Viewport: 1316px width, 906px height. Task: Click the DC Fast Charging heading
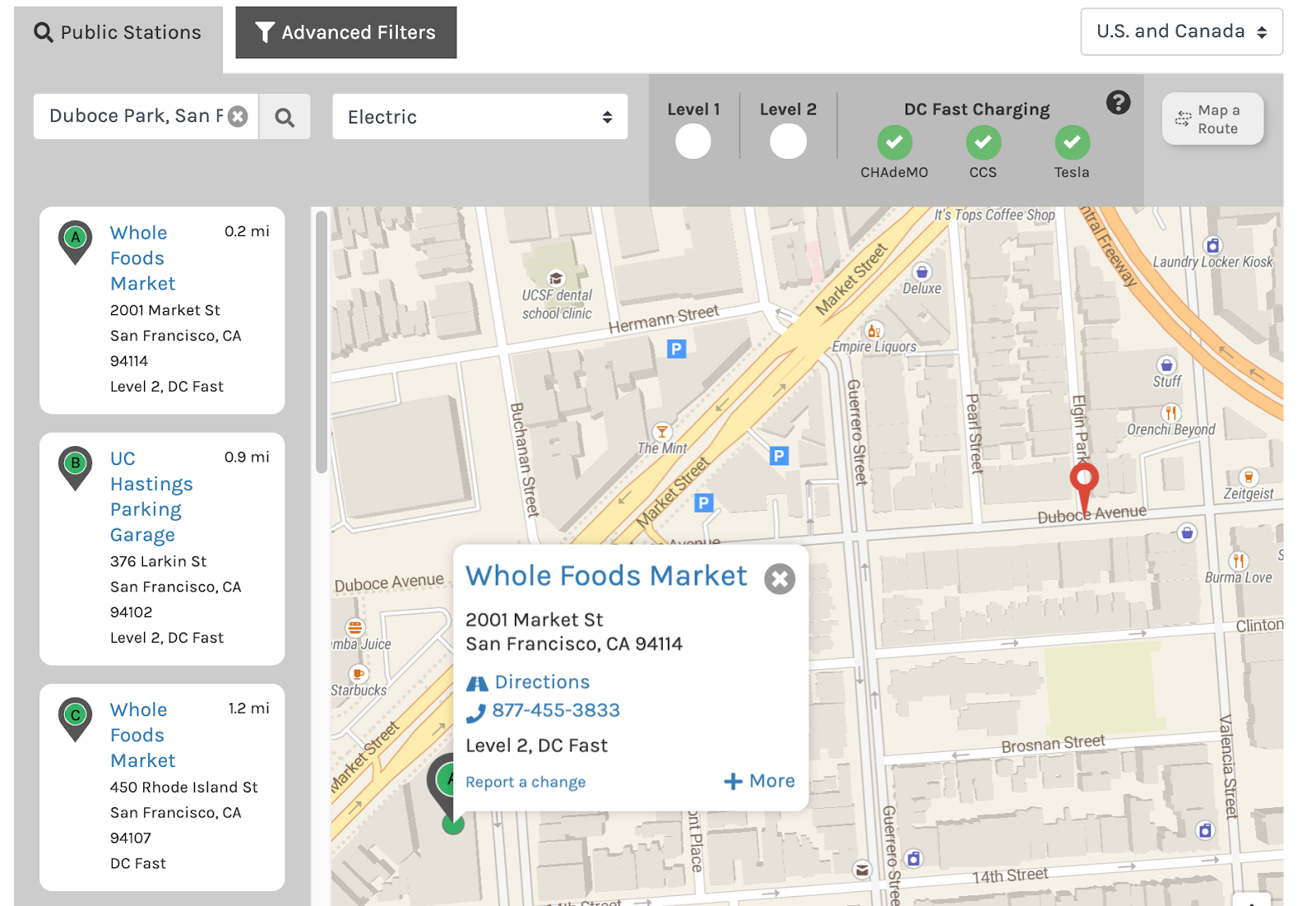tap(977, 109)
